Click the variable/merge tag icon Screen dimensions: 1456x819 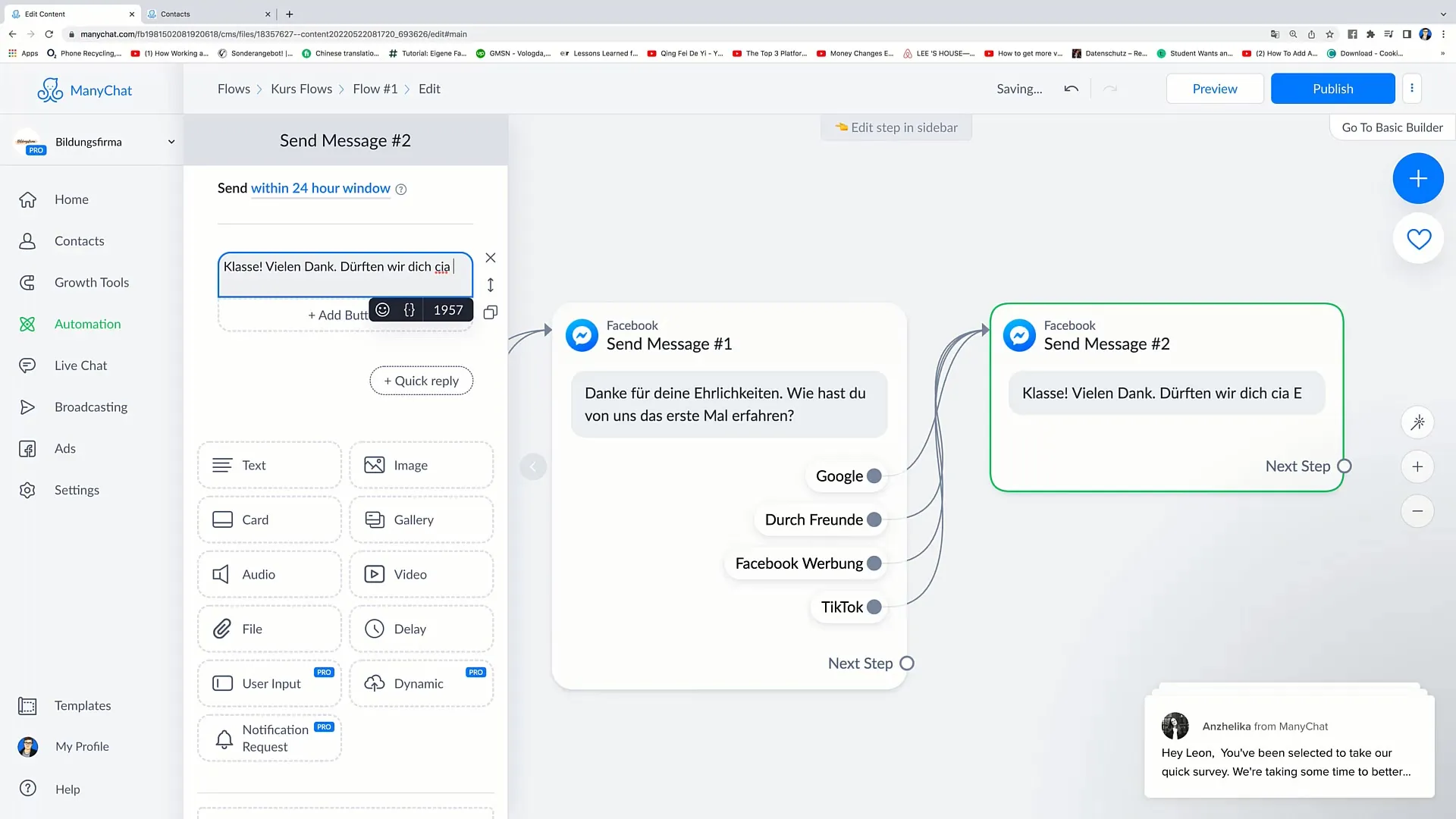point(409,310)
